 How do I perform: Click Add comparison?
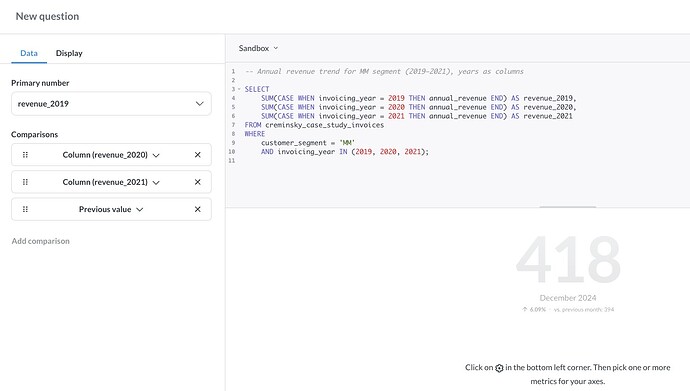click(40, 241)
